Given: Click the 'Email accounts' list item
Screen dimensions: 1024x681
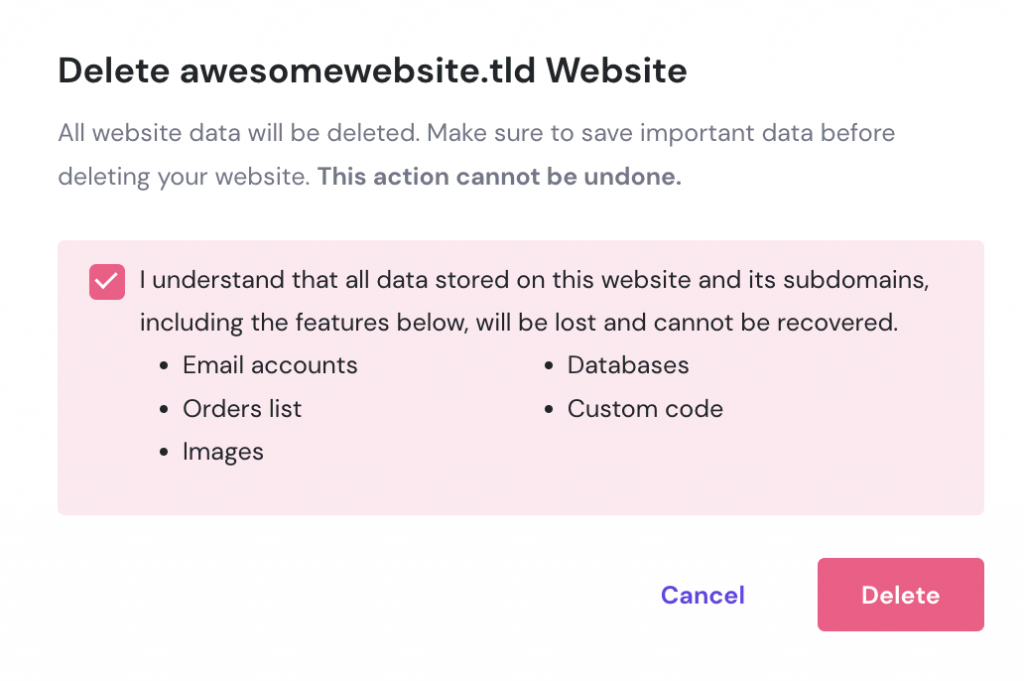Looking at the screenshot, I should (269, 365).
